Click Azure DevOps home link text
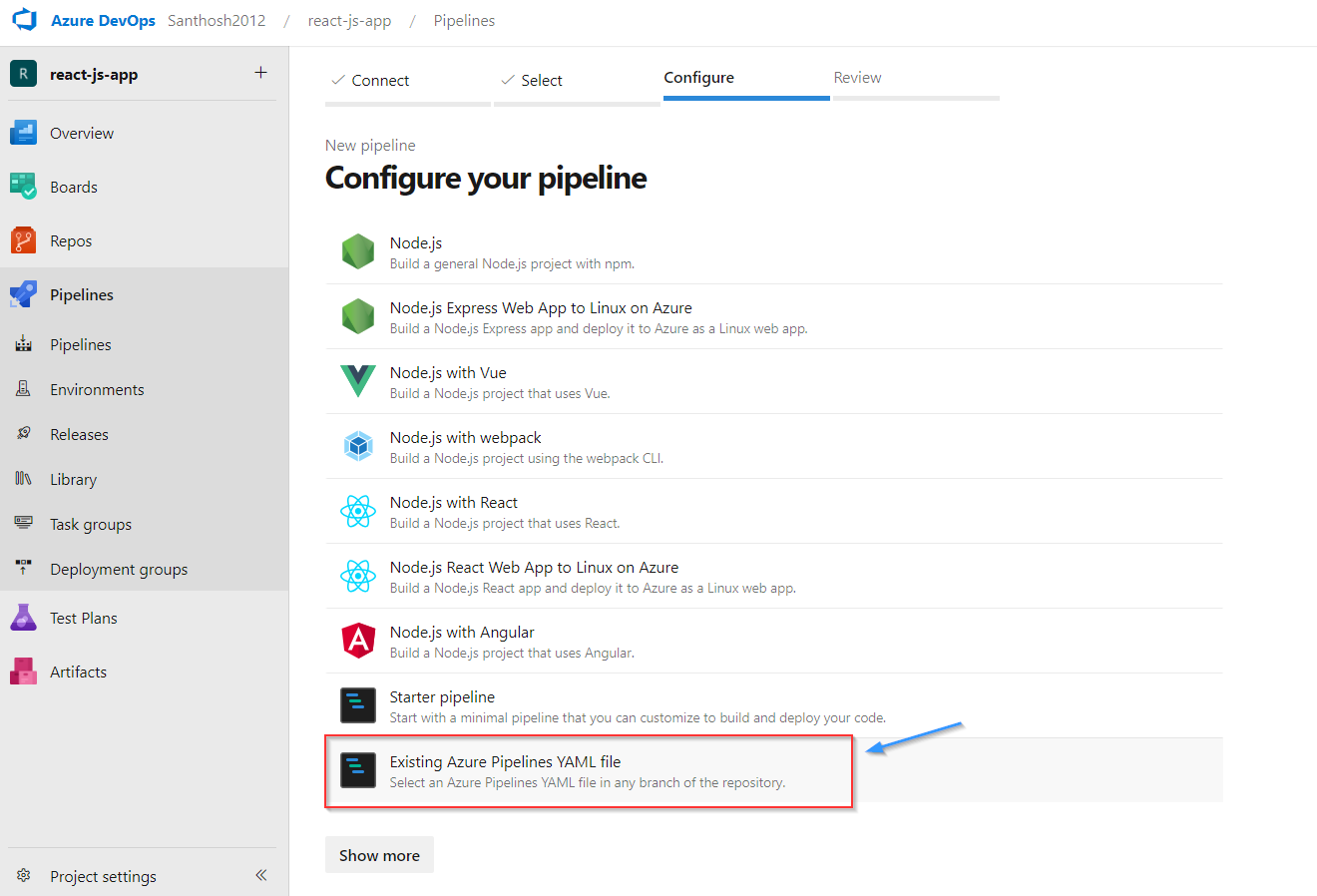 [x=103, y=21]
